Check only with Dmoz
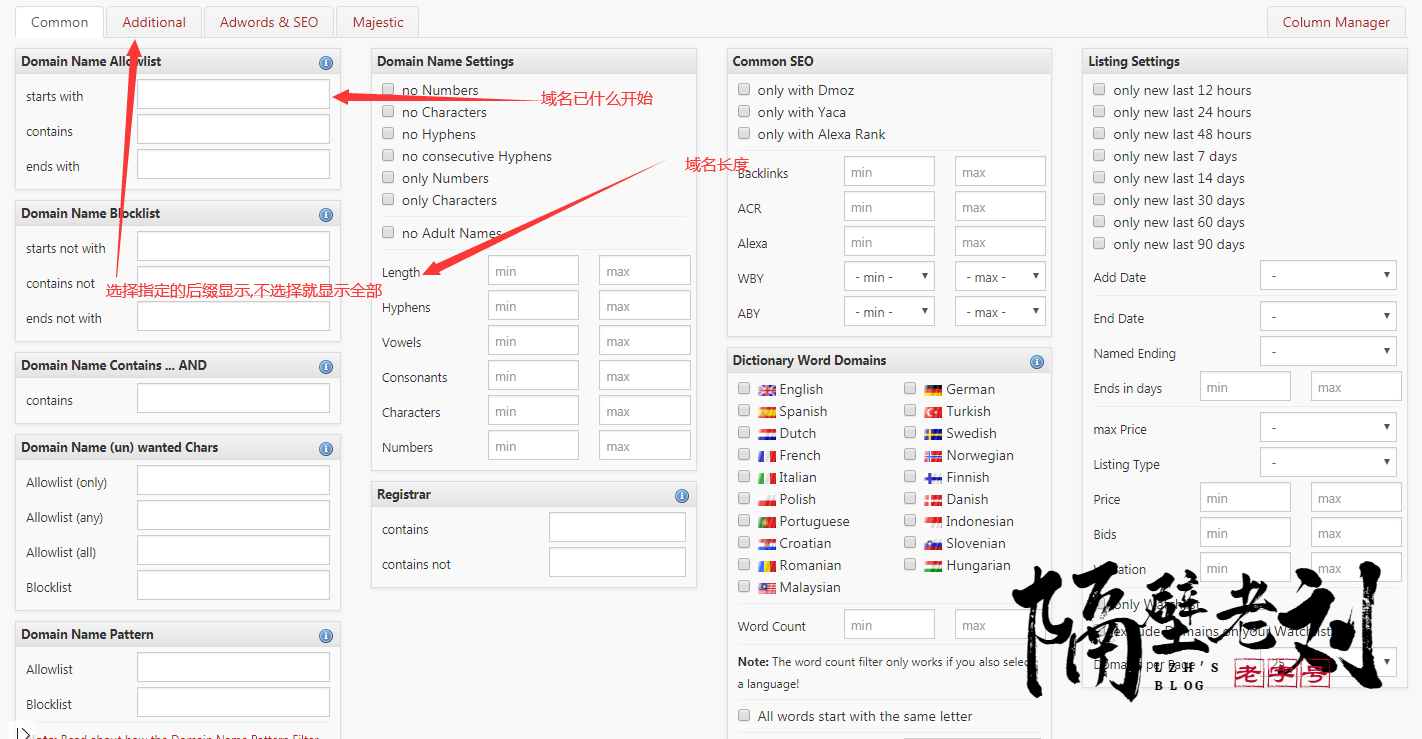1422x739 pixels. [744, 89]
